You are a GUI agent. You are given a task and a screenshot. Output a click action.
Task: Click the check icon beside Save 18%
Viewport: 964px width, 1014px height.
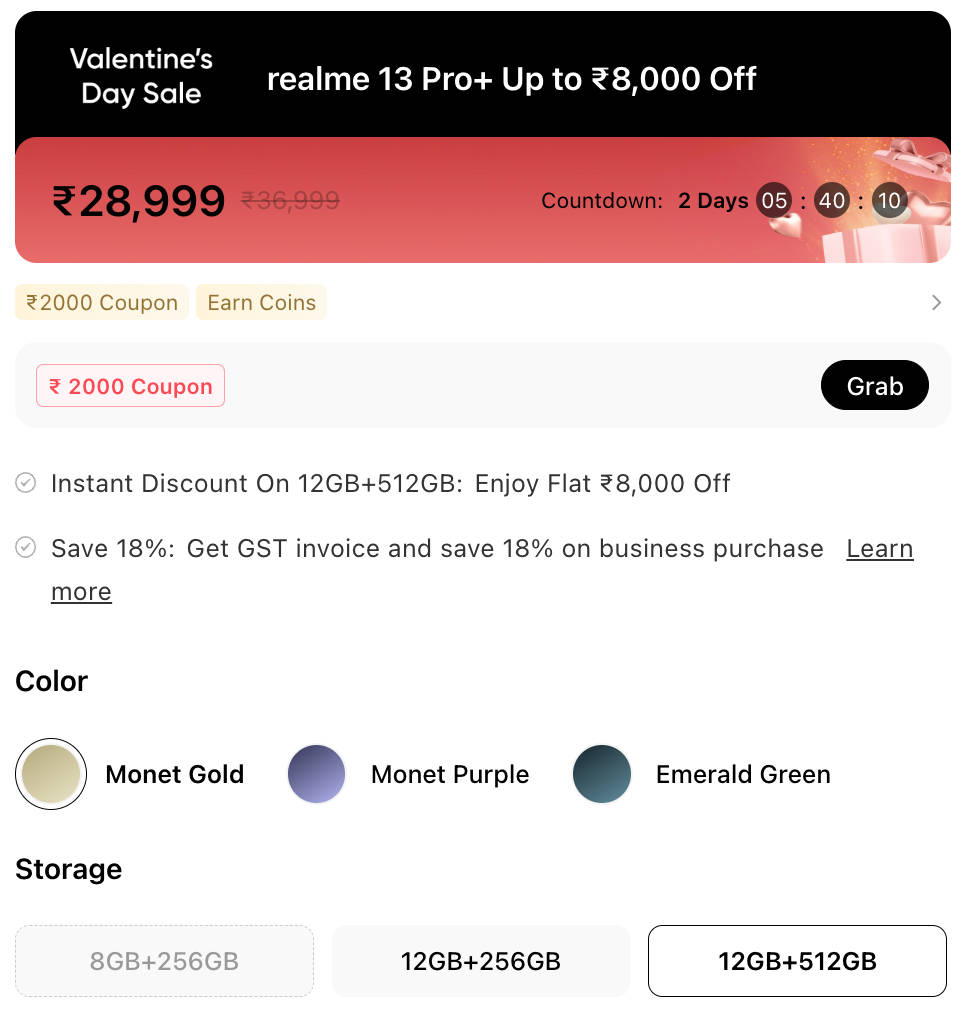(26, 548)
